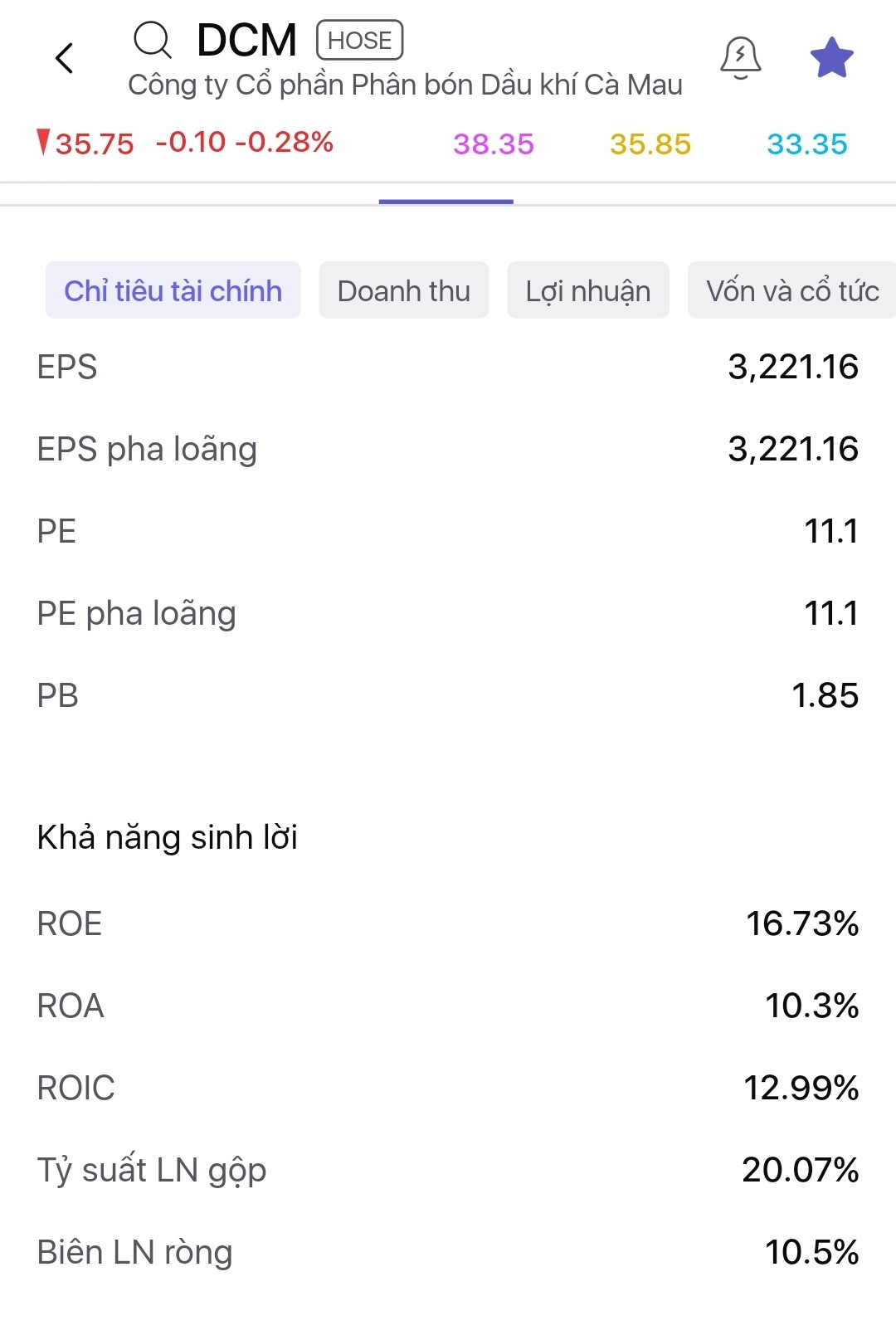
Task: Select the PB 1.85 row
Action: 448,695
